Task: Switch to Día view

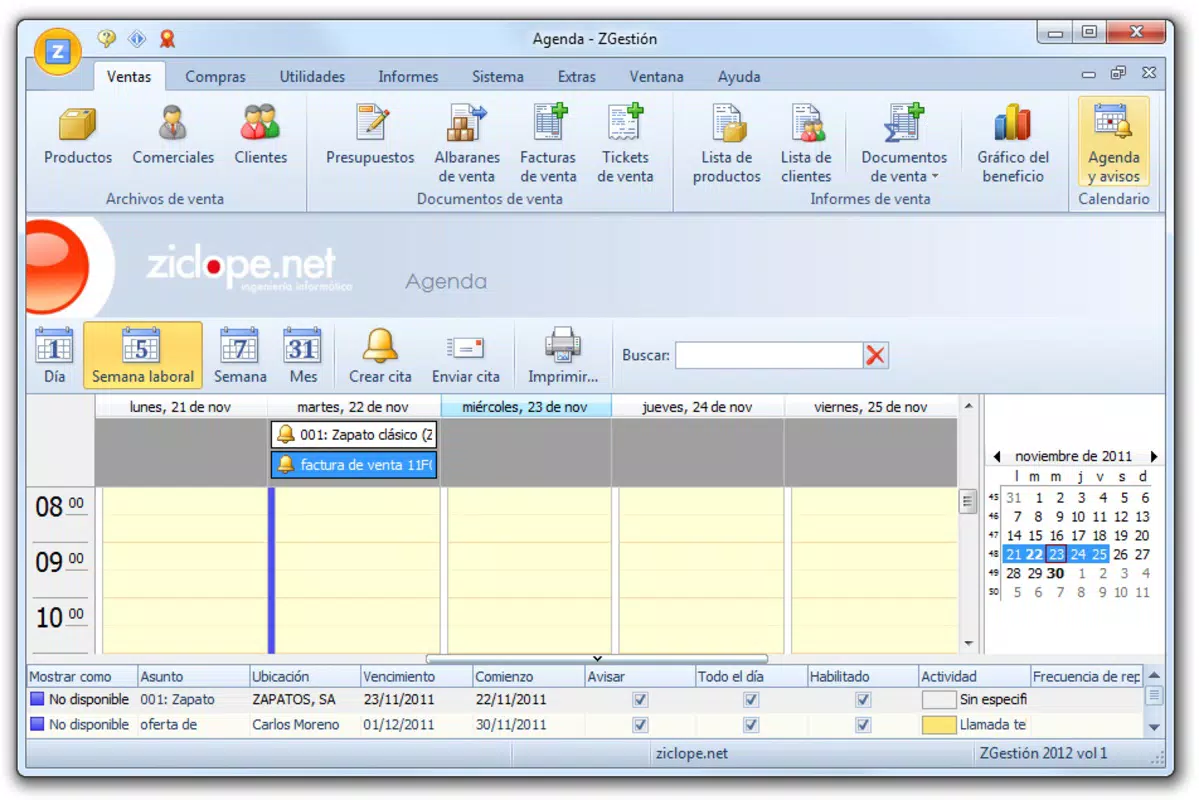Action: (54, 355)
